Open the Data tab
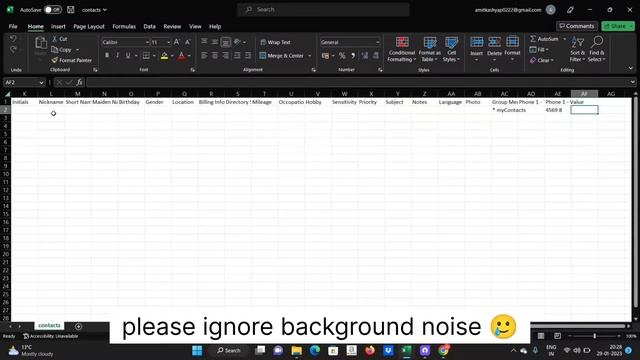The image size is (640, 360). (x=149, y=27)
